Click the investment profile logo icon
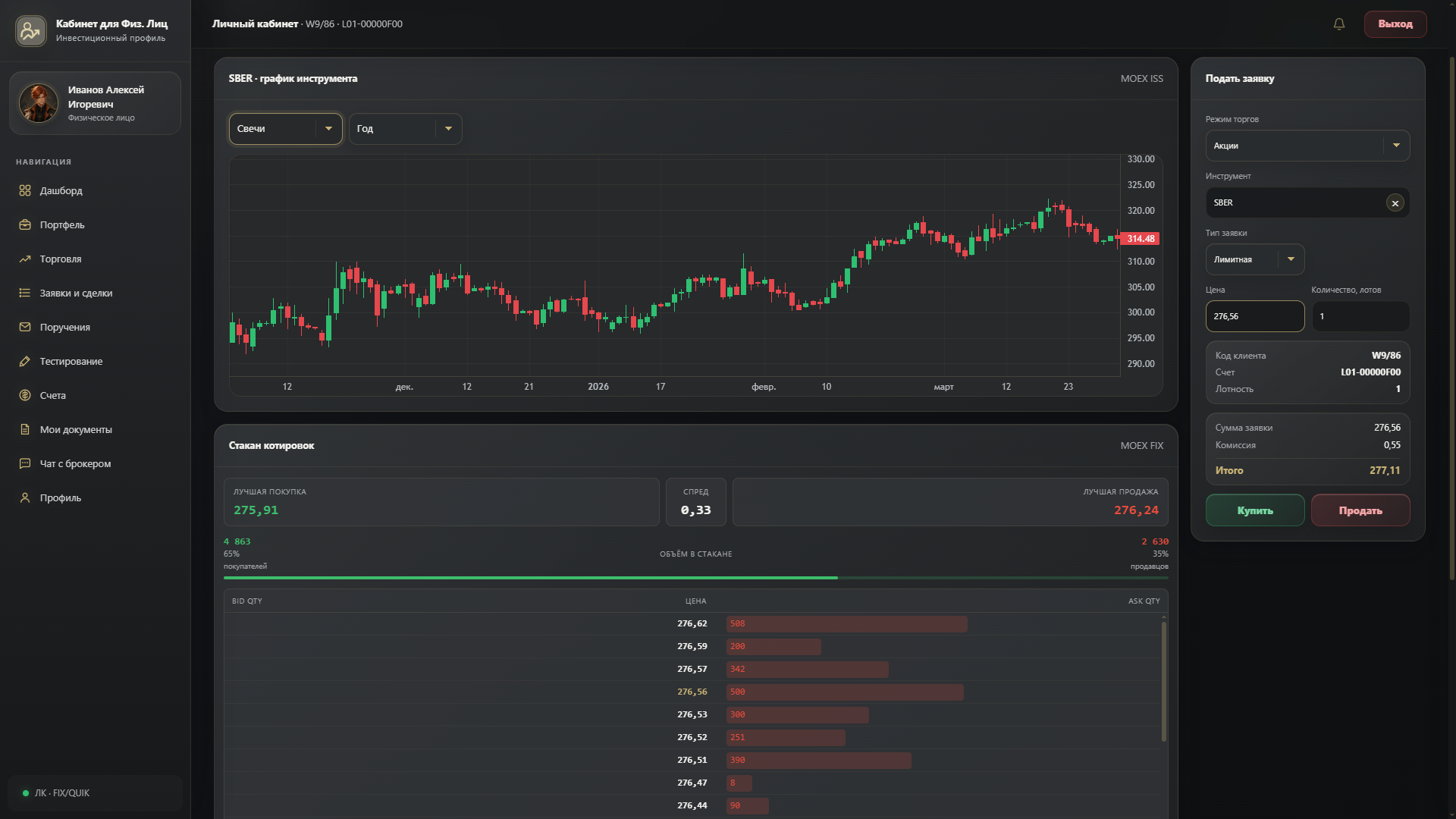1456x819 pixels. (x=30, y=30)
